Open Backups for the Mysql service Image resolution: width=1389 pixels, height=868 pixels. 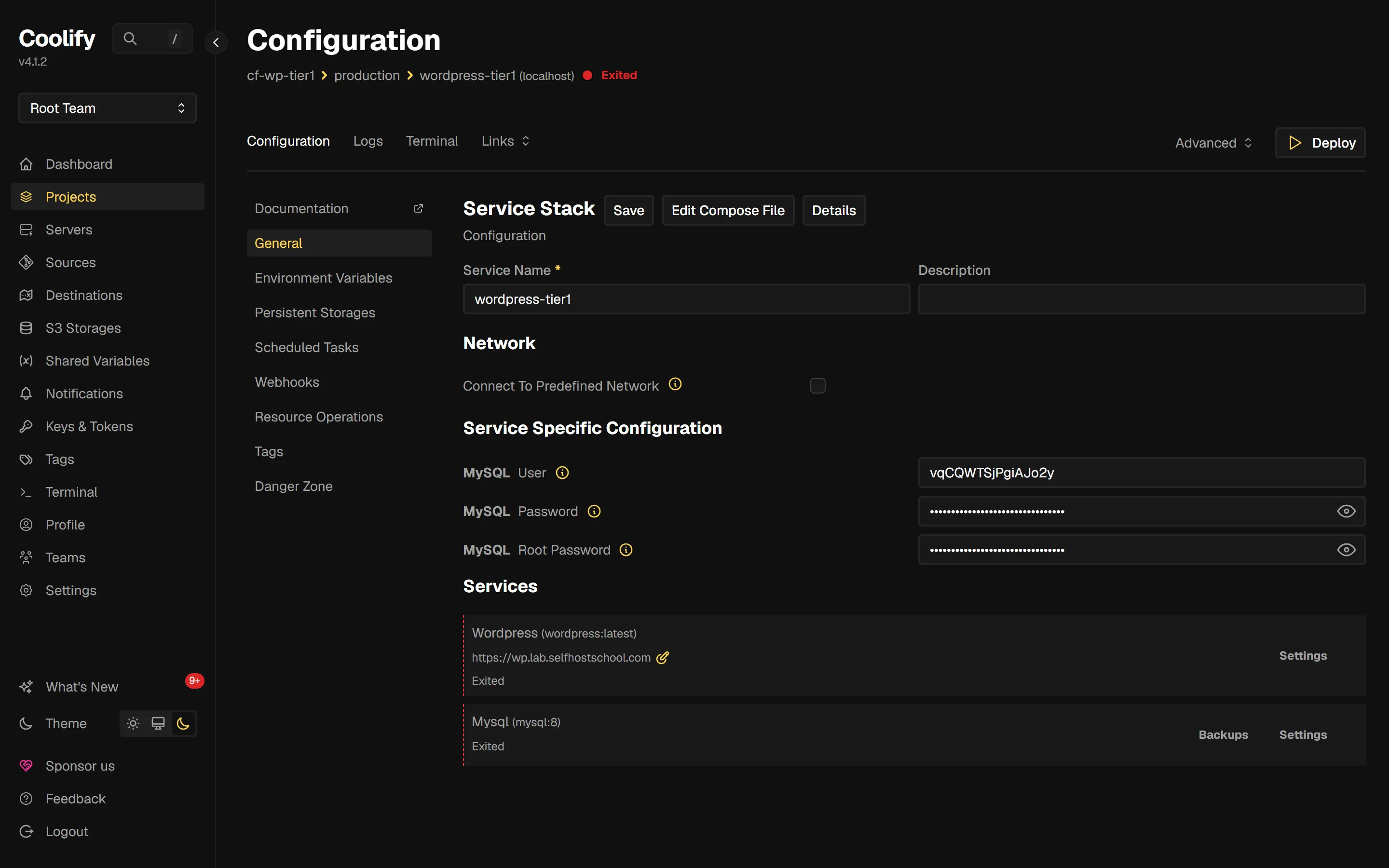pos(1223,735)
